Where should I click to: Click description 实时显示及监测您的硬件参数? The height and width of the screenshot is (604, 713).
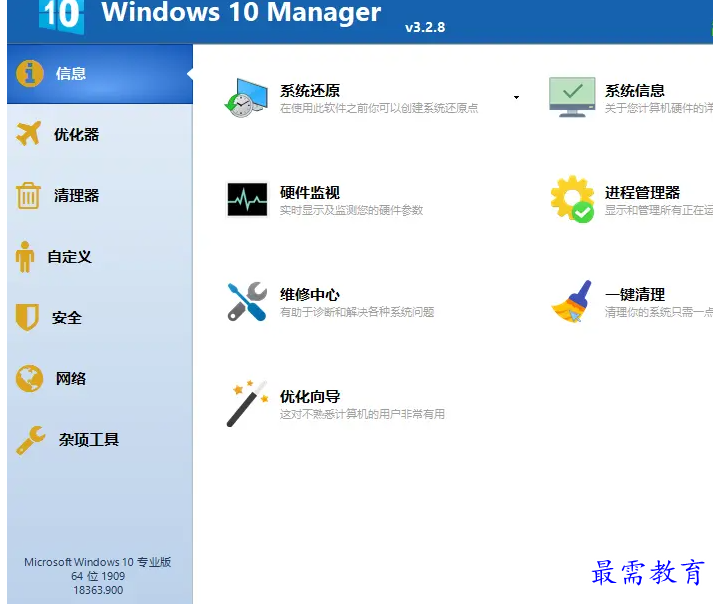coord(351,210)
